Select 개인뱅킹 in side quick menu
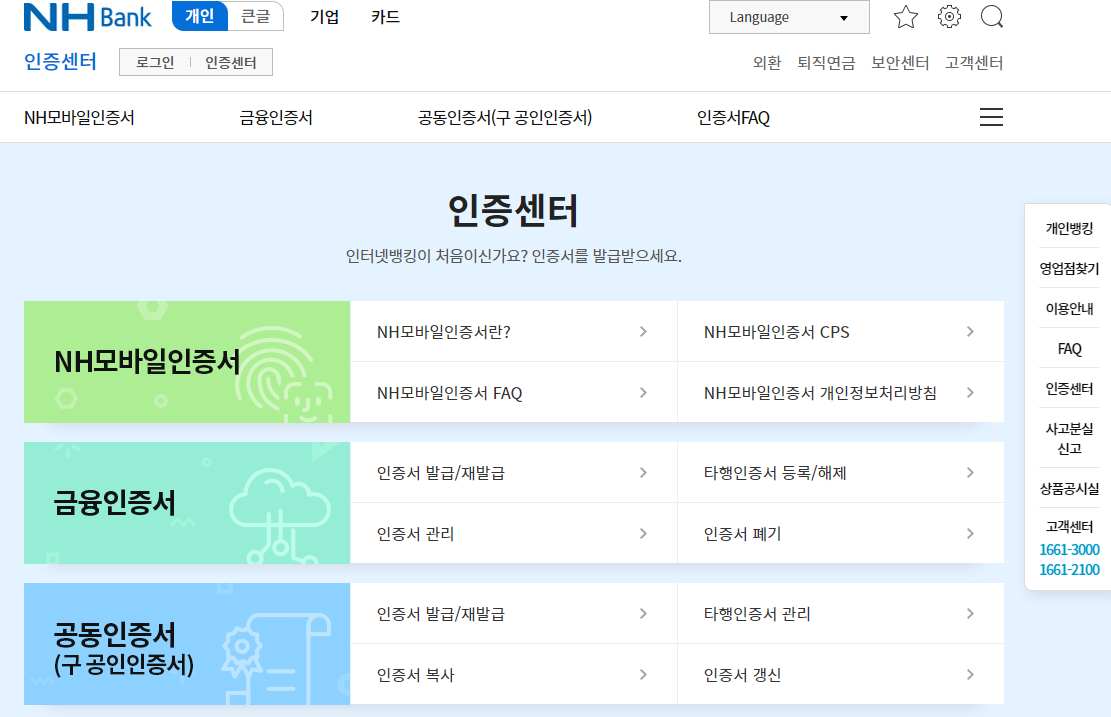 click(x=1069, y=228)
